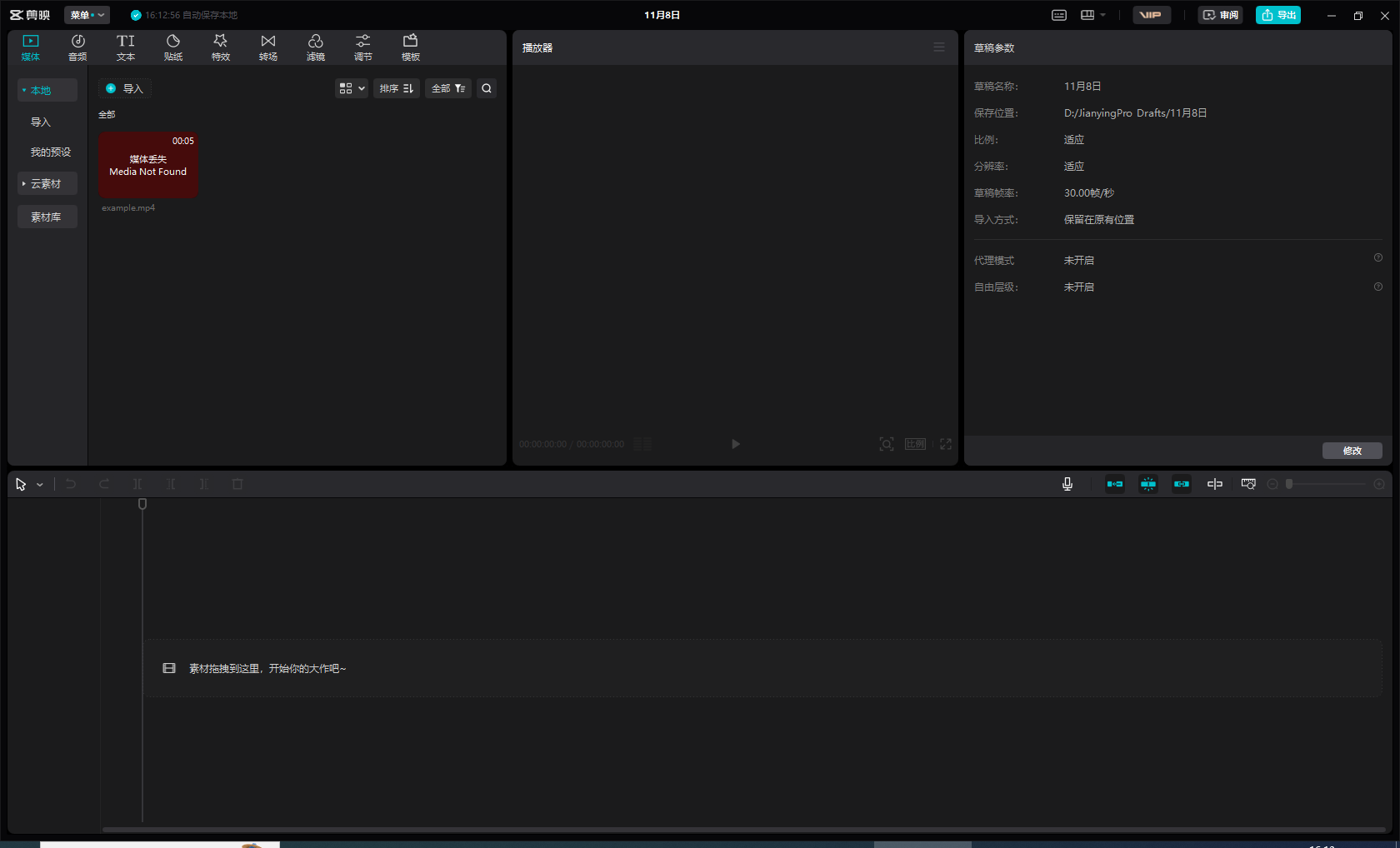This screenshot has width=1400, height=848.
Task: Click the 导入 import button with plus
Action: pos(125,88)
